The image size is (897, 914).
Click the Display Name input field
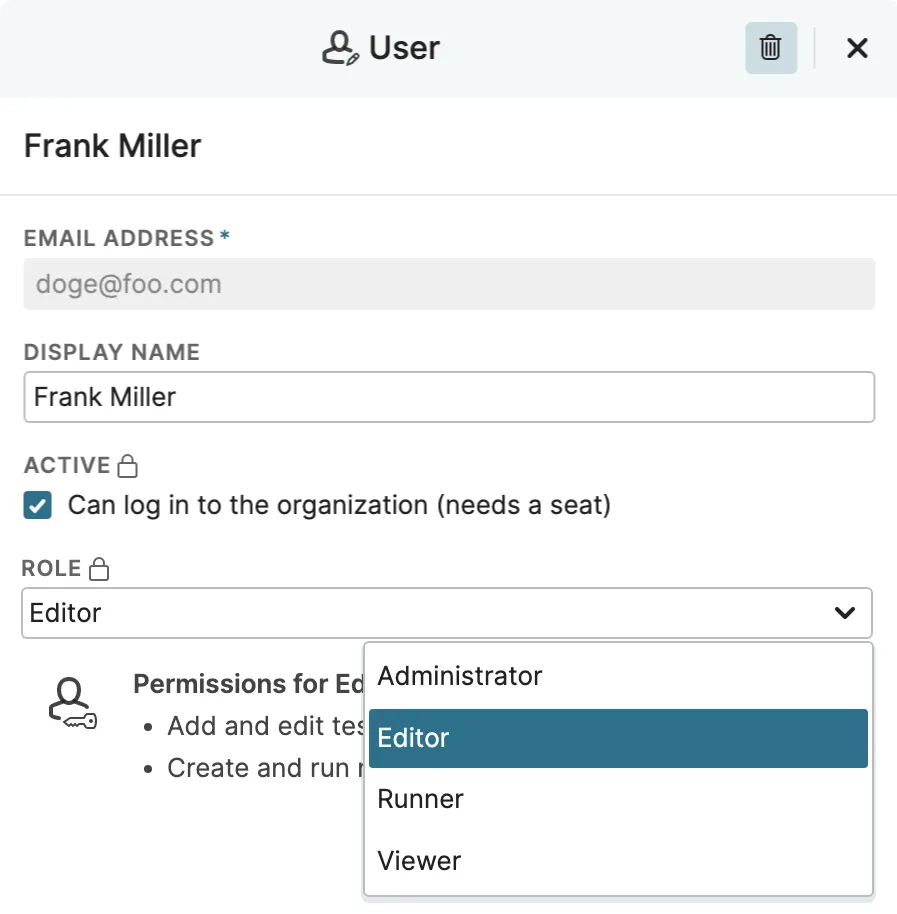pos(449,397)
